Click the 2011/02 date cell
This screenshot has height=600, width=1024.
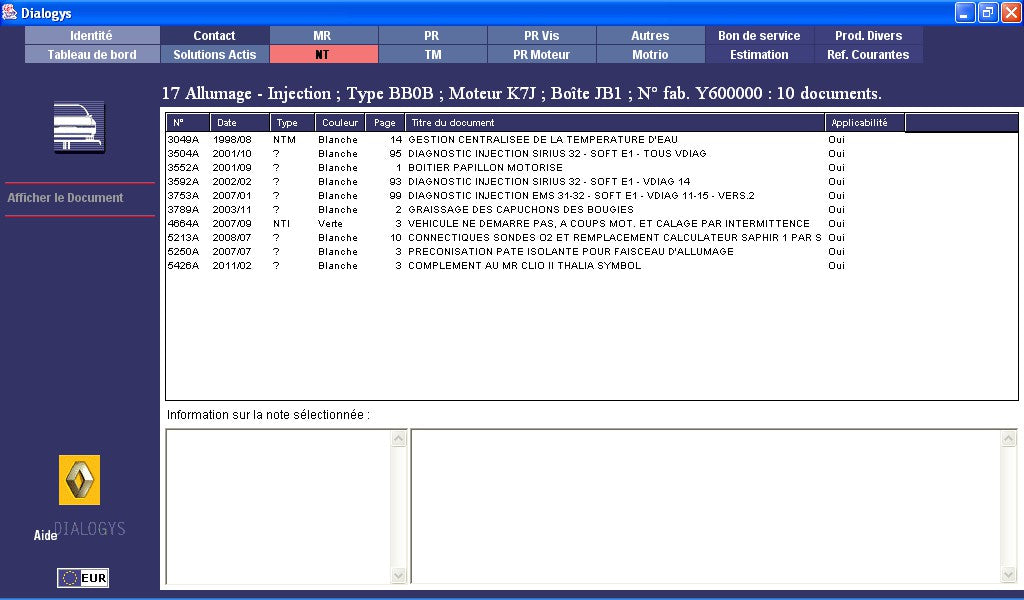point(232,266)
